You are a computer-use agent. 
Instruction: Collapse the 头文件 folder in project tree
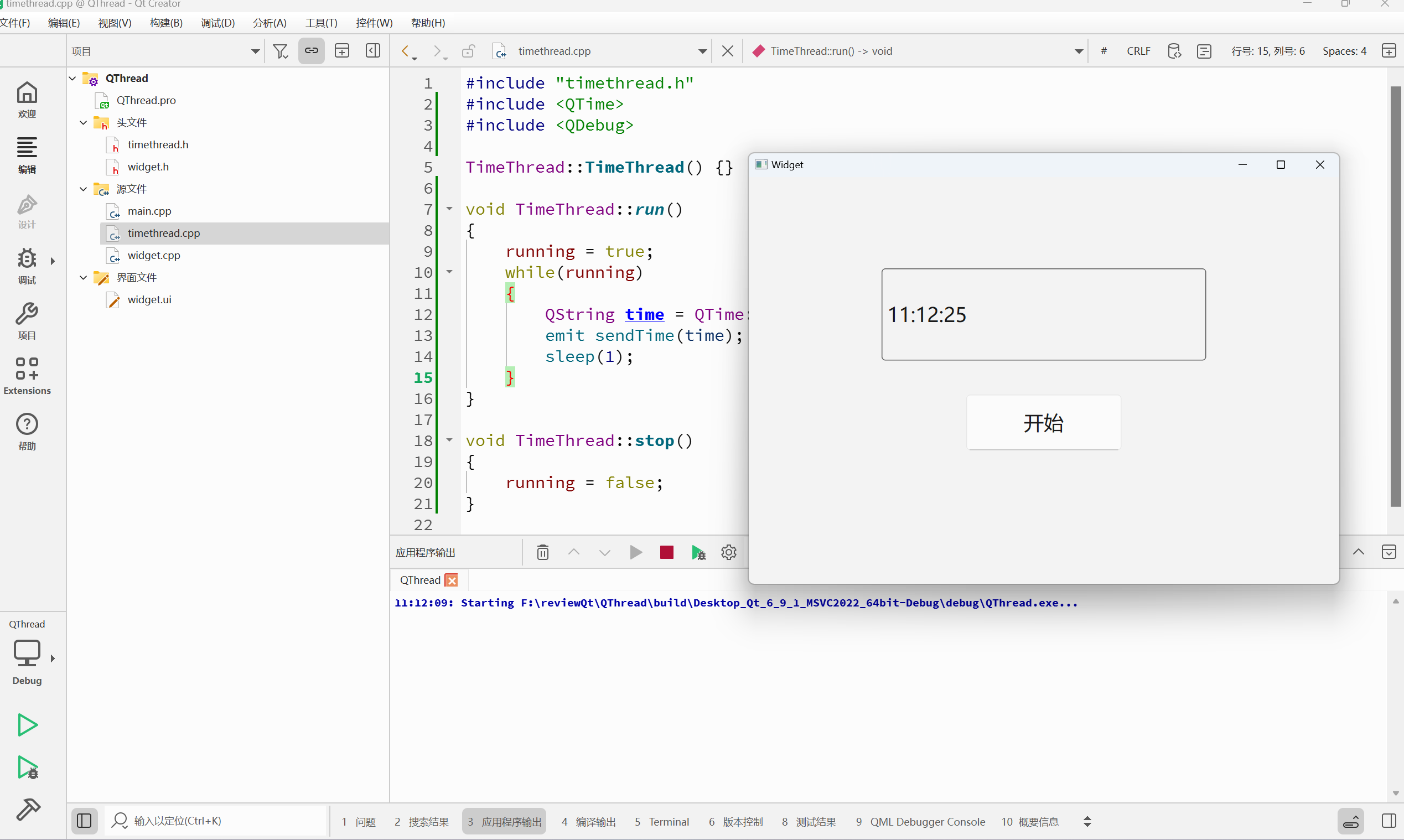click(83, 123)
